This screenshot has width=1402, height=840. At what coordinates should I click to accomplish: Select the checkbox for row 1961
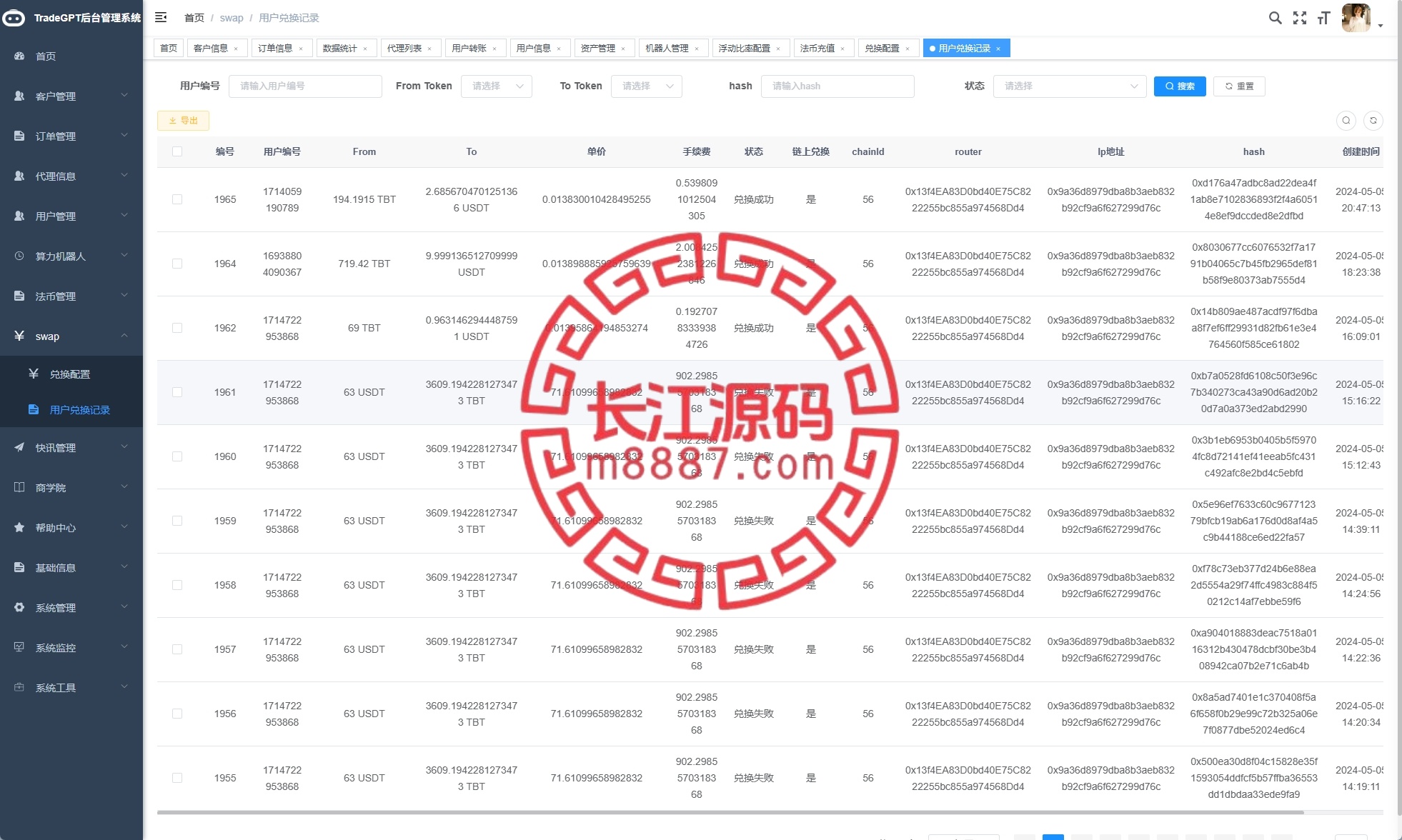[x=177, y=392]
